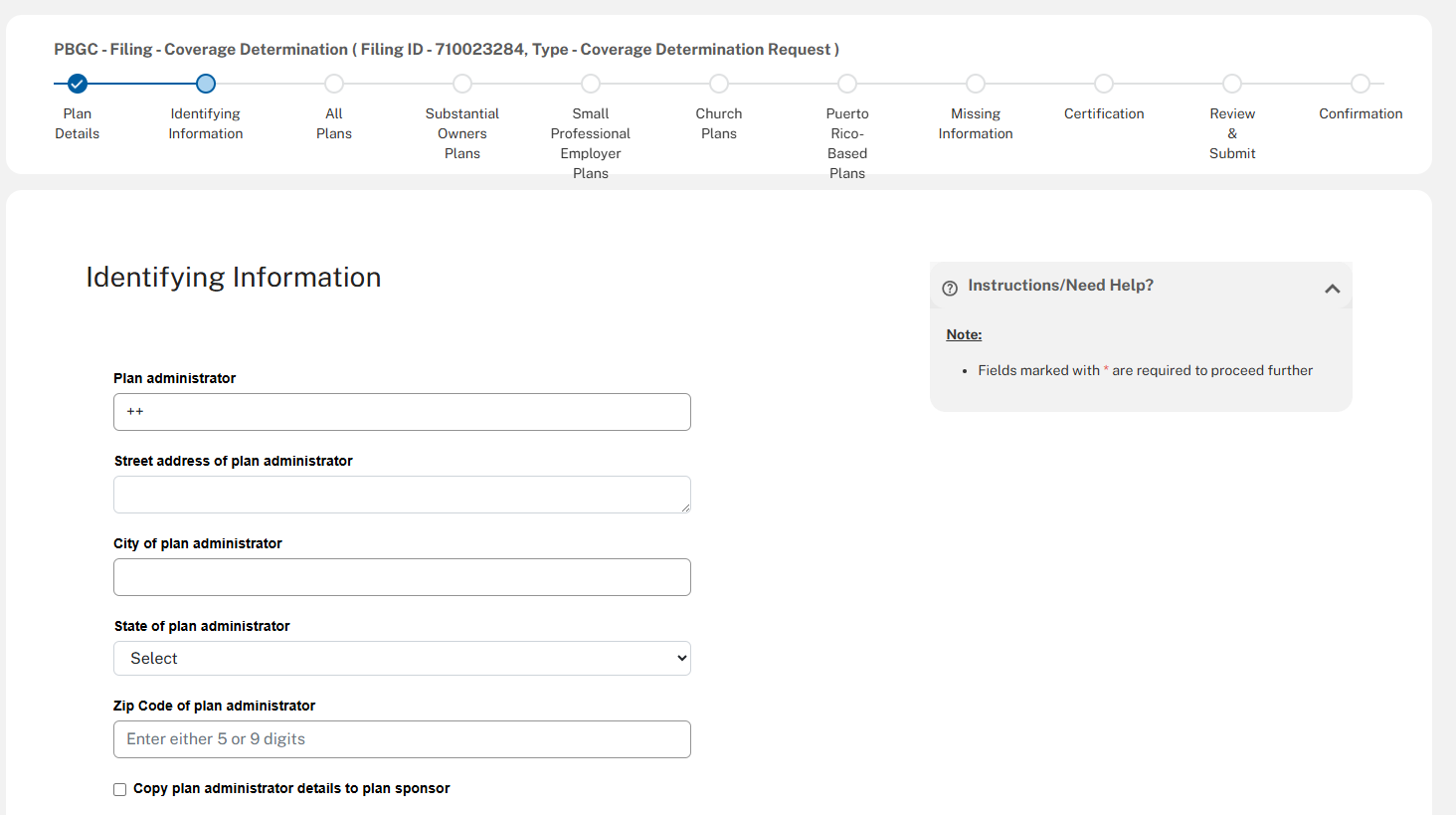Viewport: 1456px width, 815px height.
Task: Go to Puerto Rico-Based Plans step
Action: 847,85
